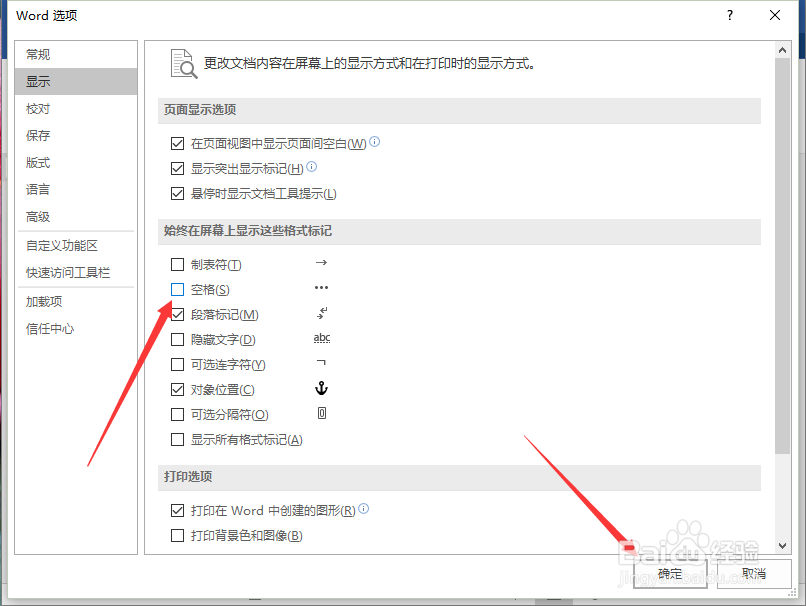This screenshot has width=806, height=606.
Task: Click scrollbar up arrow
Action: [782, 50]
